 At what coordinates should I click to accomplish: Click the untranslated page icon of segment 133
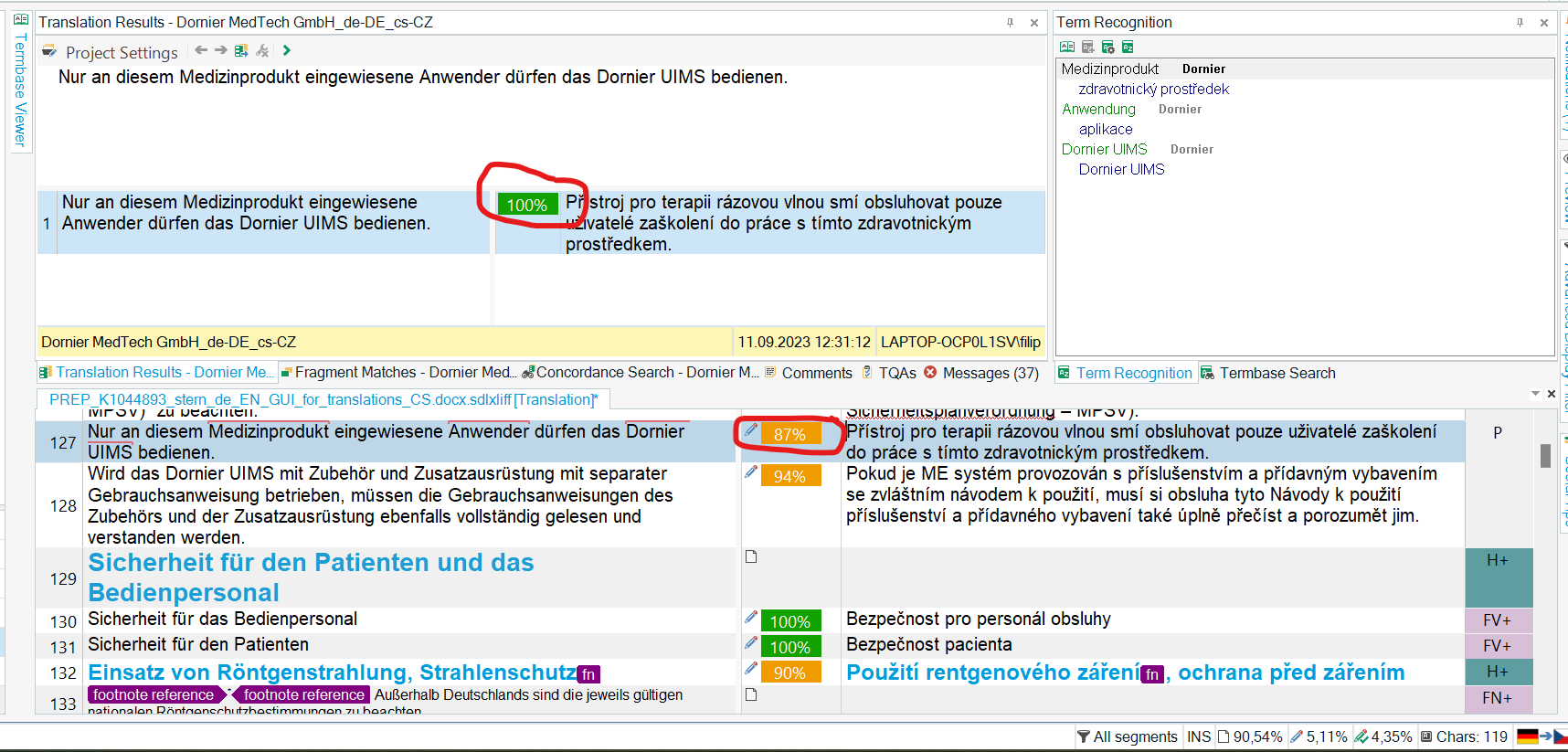pyautogui.click(x=751, y=694)
